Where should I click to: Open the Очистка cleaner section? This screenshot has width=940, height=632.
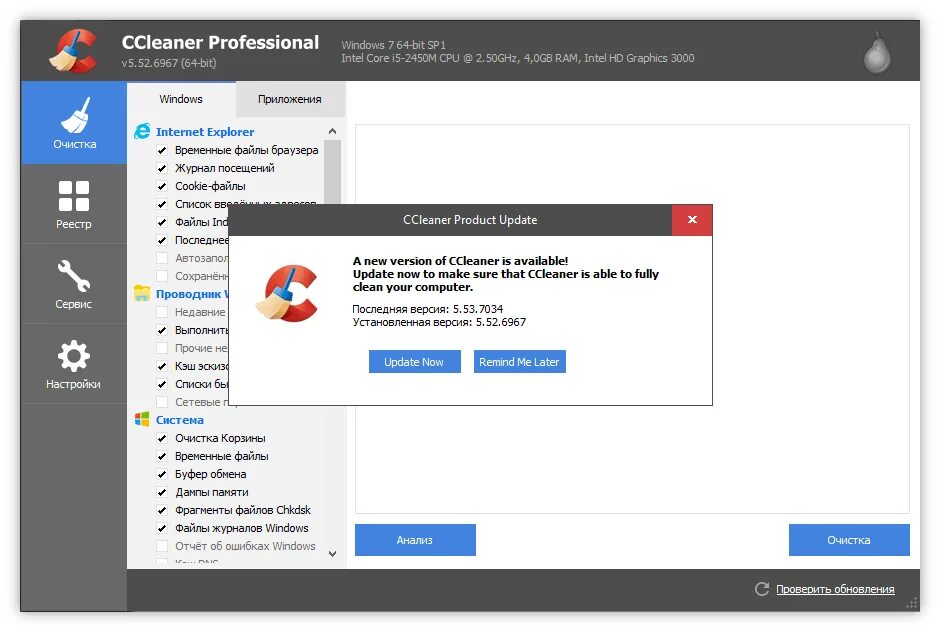[x=74, y=123]
